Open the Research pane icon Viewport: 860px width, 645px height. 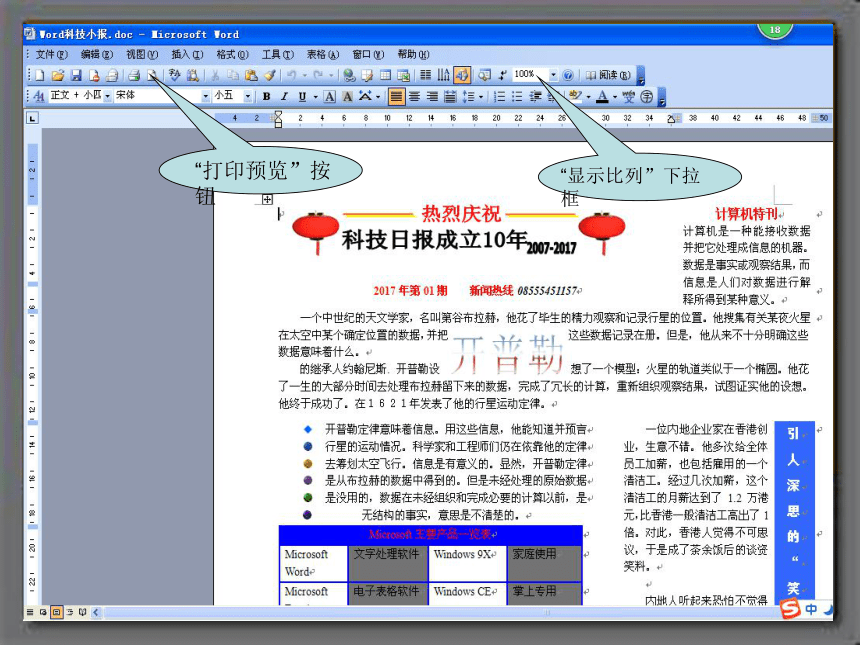(x=193, y=75)
